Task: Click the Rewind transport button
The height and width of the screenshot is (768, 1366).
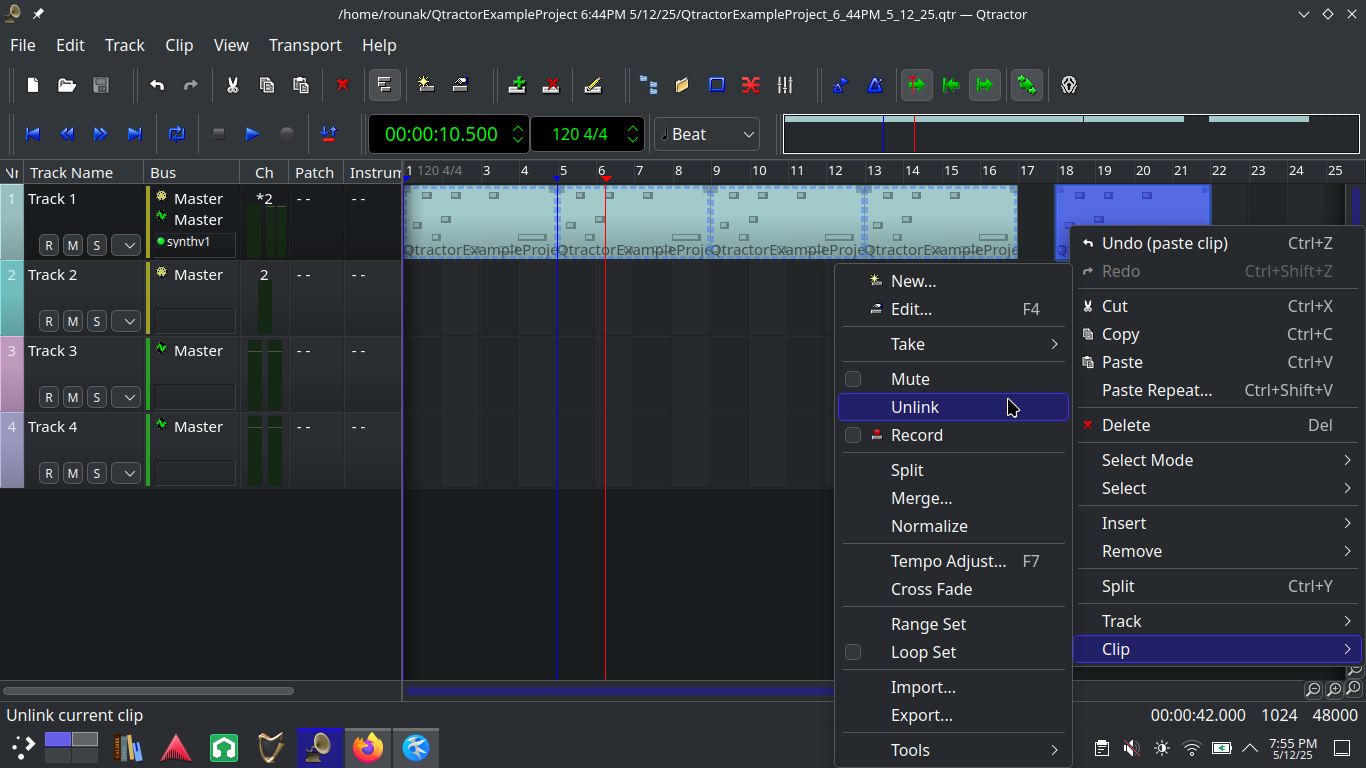Action: [x=67, y=134]
